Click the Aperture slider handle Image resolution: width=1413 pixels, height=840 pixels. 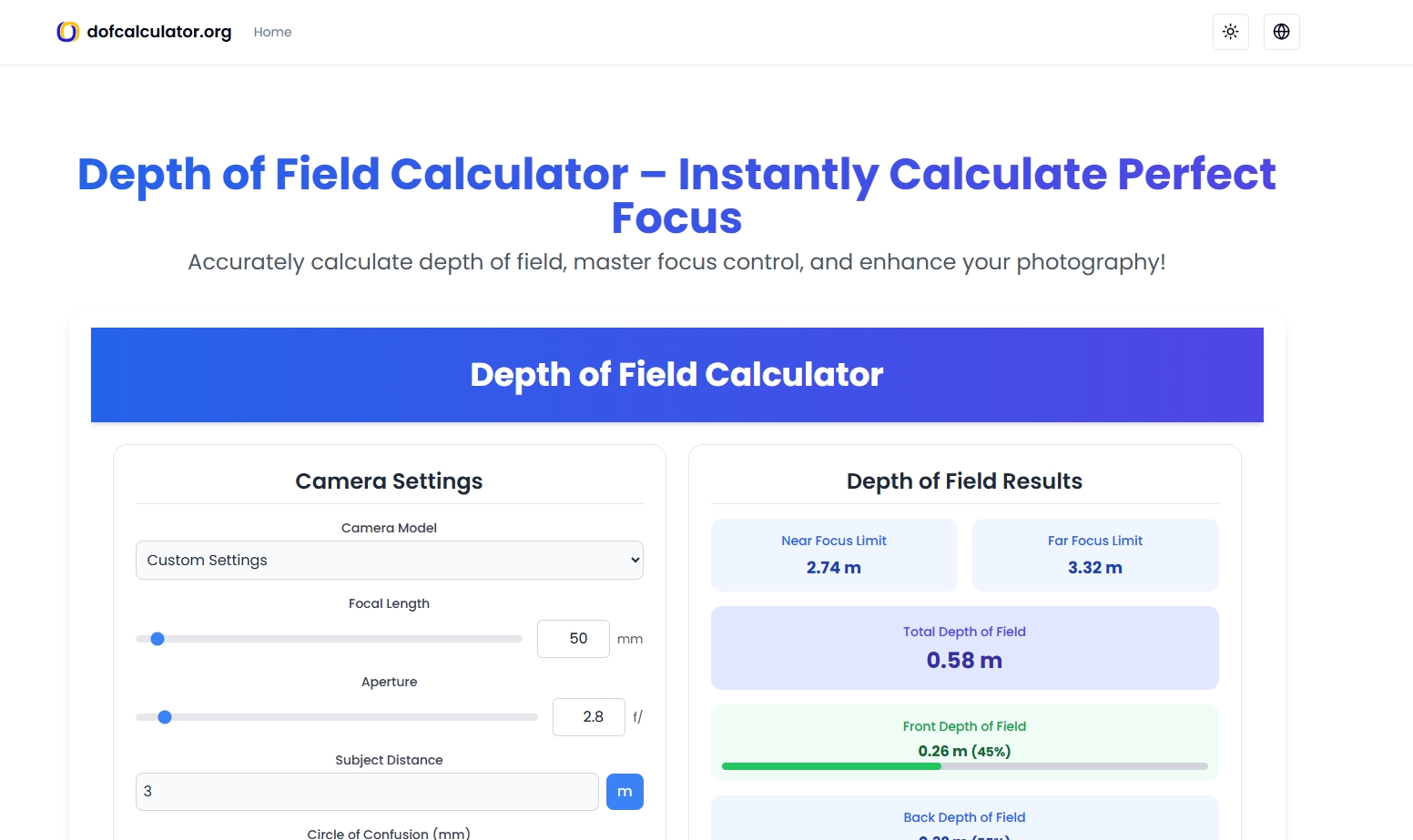pyautogui.click(x=165, y=717)
